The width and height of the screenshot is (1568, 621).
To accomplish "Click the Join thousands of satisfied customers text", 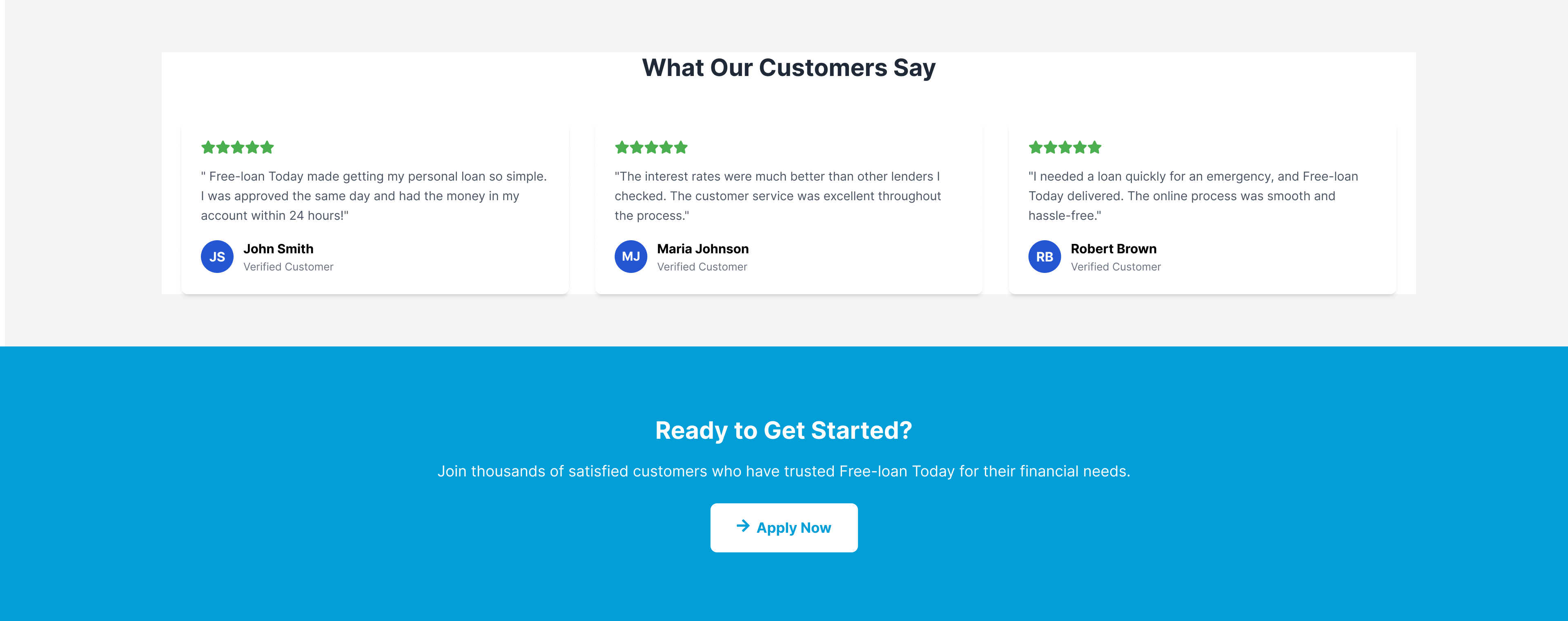I will pos(784,471).
